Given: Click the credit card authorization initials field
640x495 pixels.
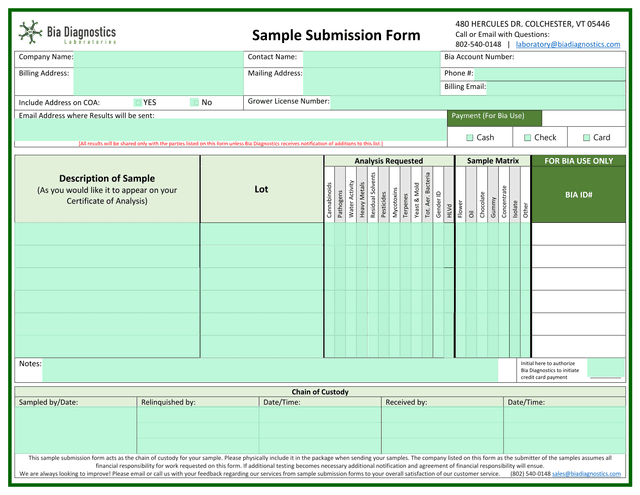Looking at the screenshot, I should pos(606,368).
